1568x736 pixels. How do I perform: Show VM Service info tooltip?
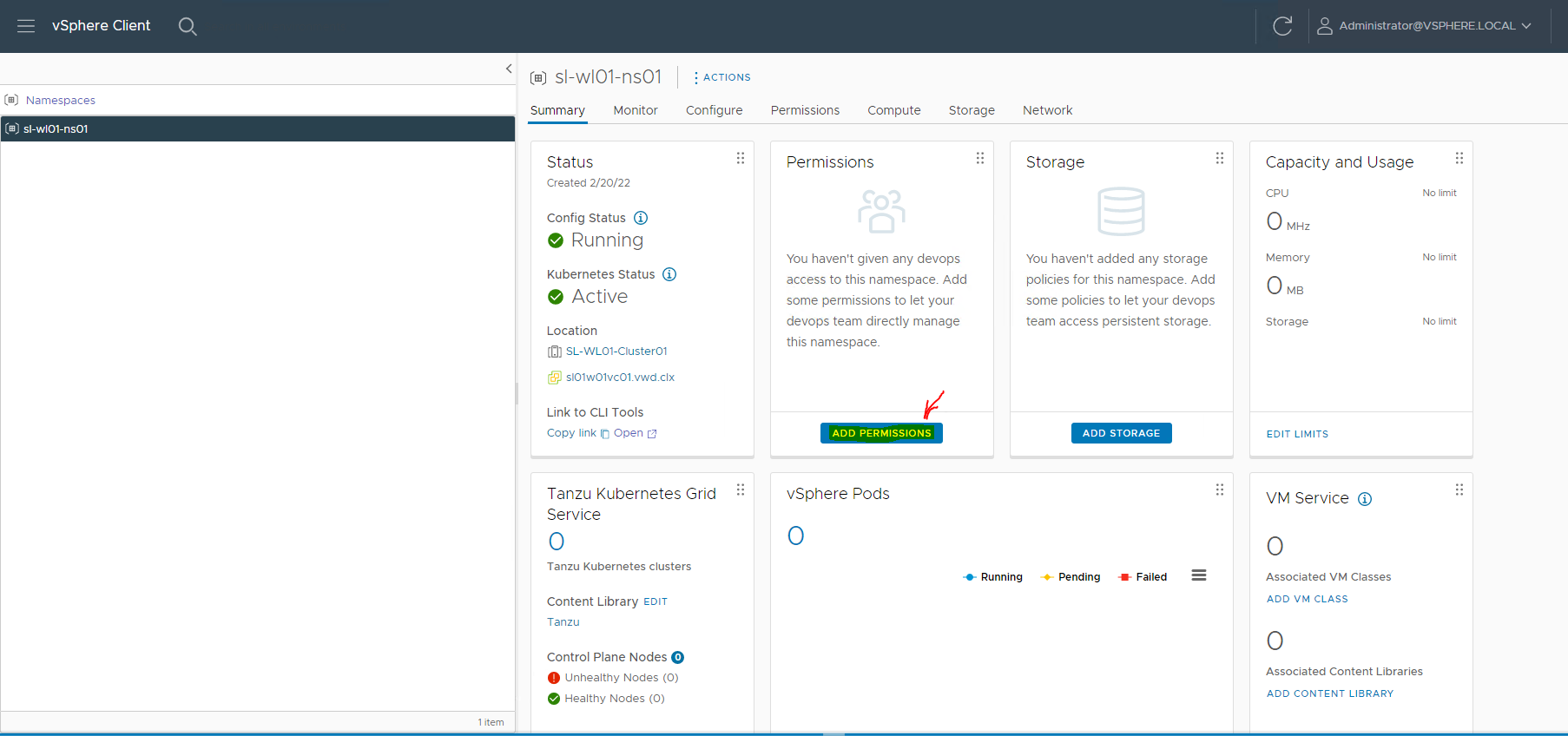[x=1365, y=499]
